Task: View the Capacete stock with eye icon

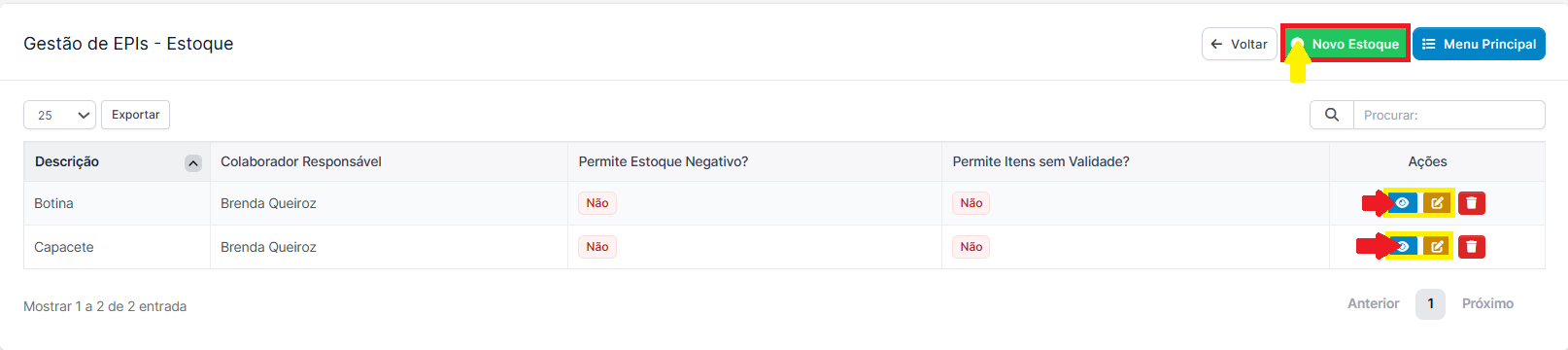Action: (1402, 247)
